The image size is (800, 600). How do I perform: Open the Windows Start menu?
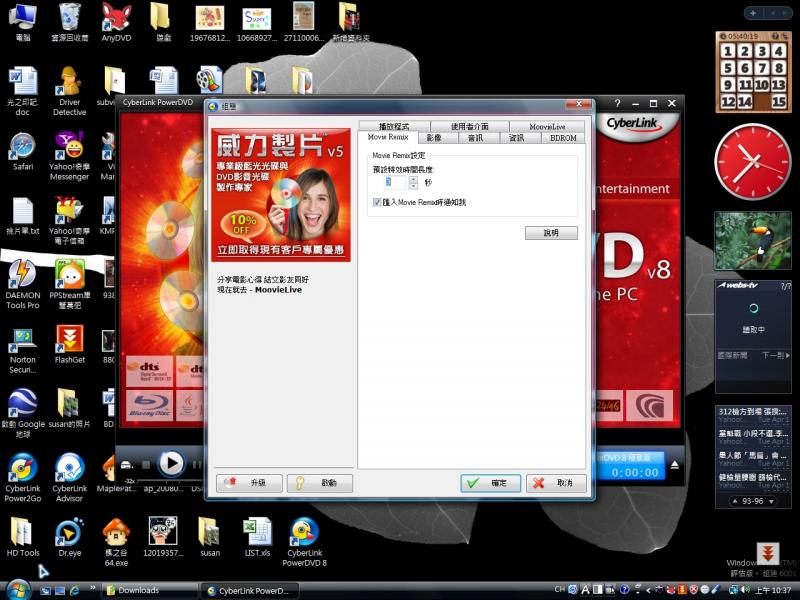17,589
